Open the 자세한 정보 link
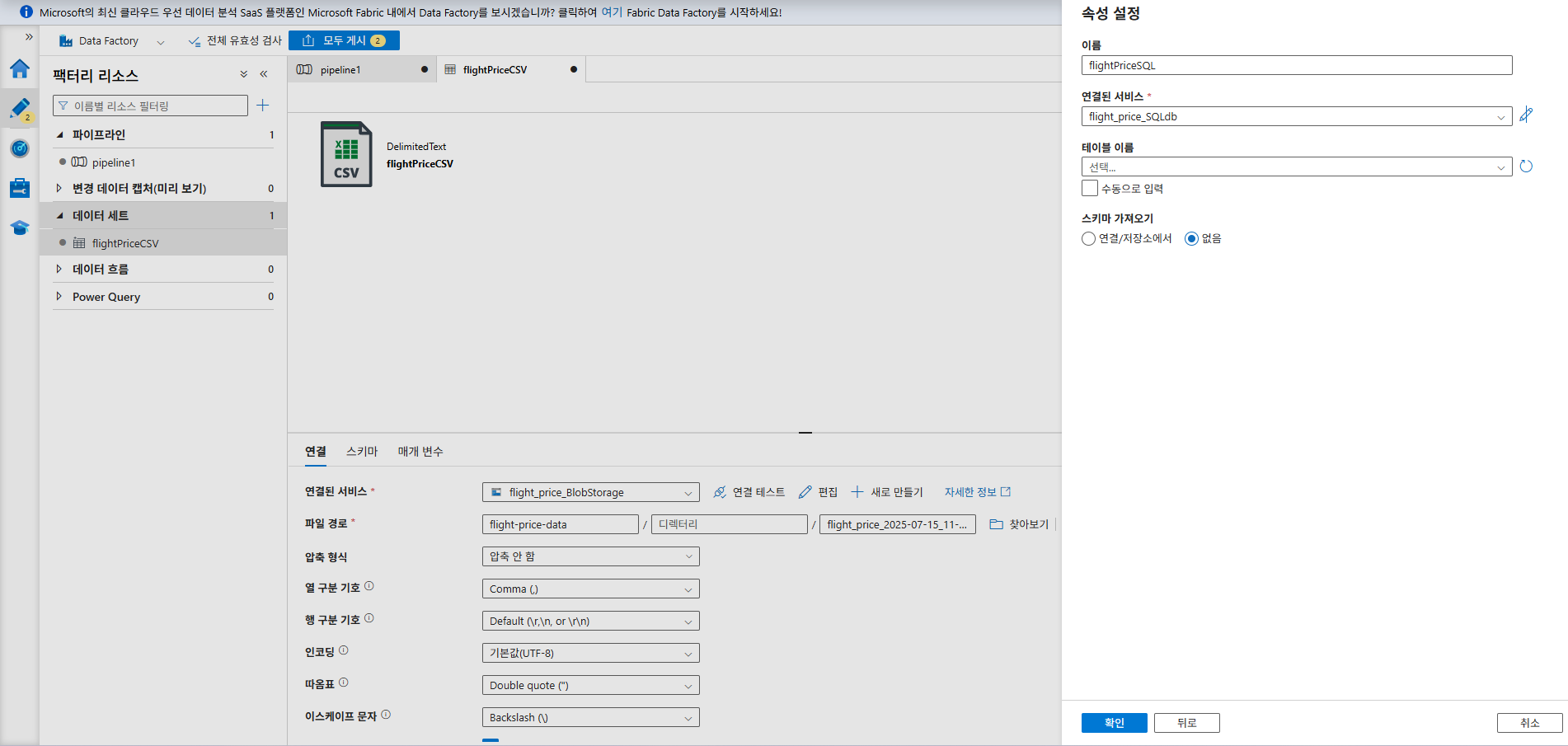The height and width of the screenshot is (746, 1568). click(x=977, y=492)
